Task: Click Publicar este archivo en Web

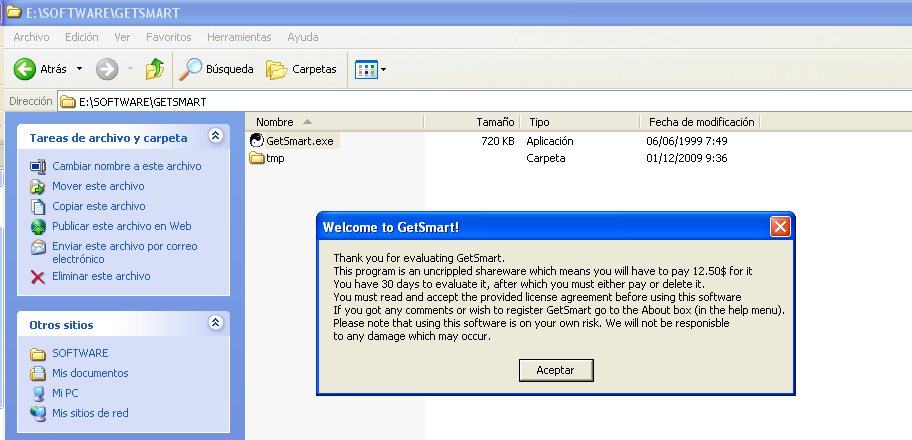Action: tap(122, 226)
